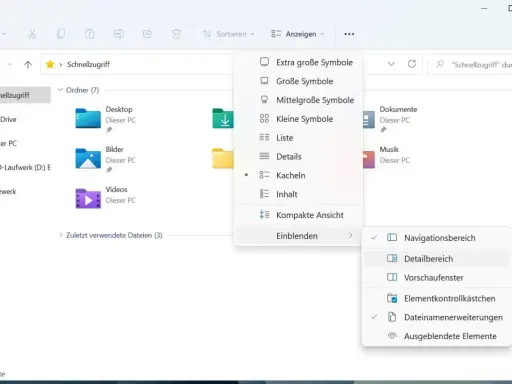This screenshot has width=512, height=384.
Task: Expand address bar history chevron
Action: pos(391,64)
